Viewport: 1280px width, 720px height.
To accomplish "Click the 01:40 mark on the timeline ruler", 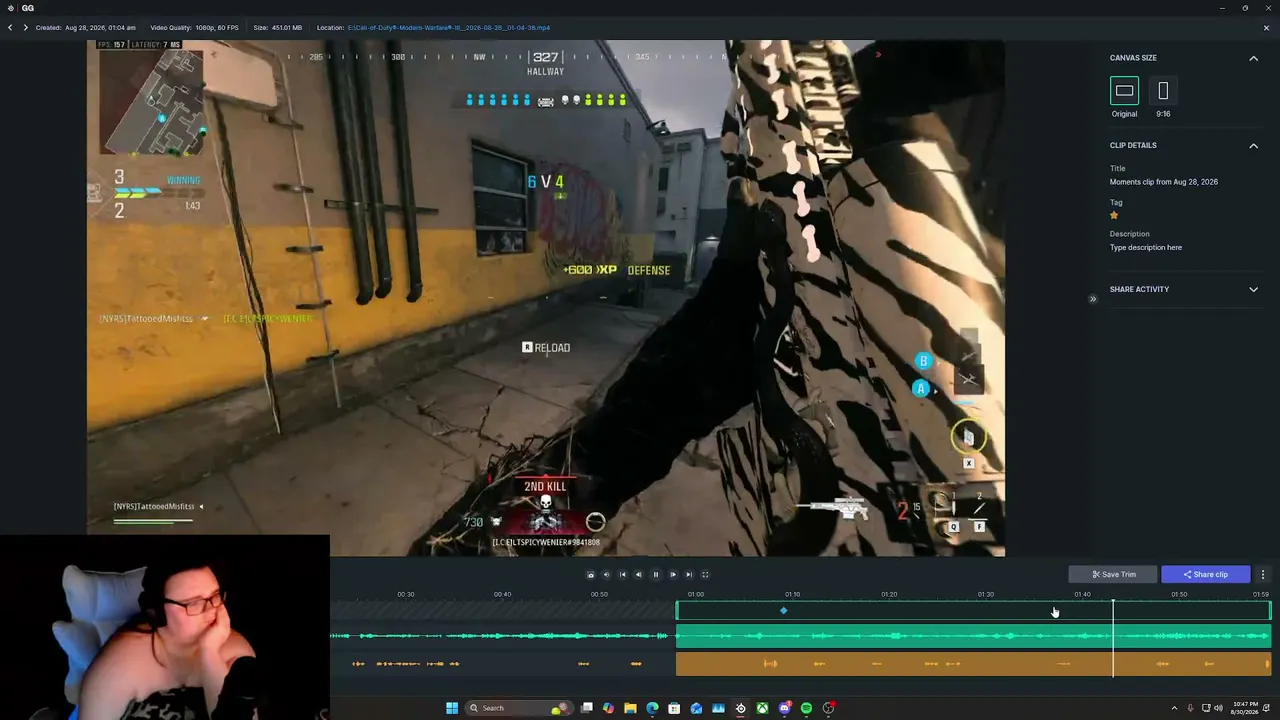I will (1082, 594).
